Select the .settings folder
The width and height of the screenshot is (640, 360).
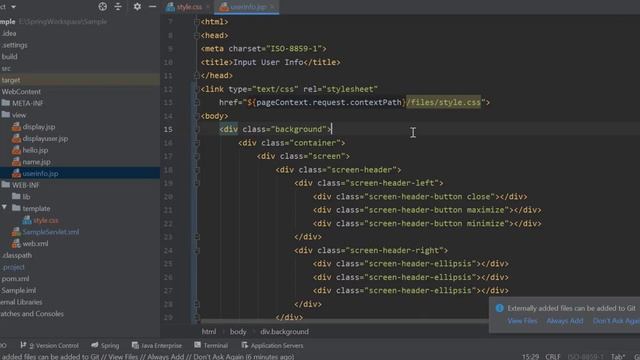(x=14, y=45)
